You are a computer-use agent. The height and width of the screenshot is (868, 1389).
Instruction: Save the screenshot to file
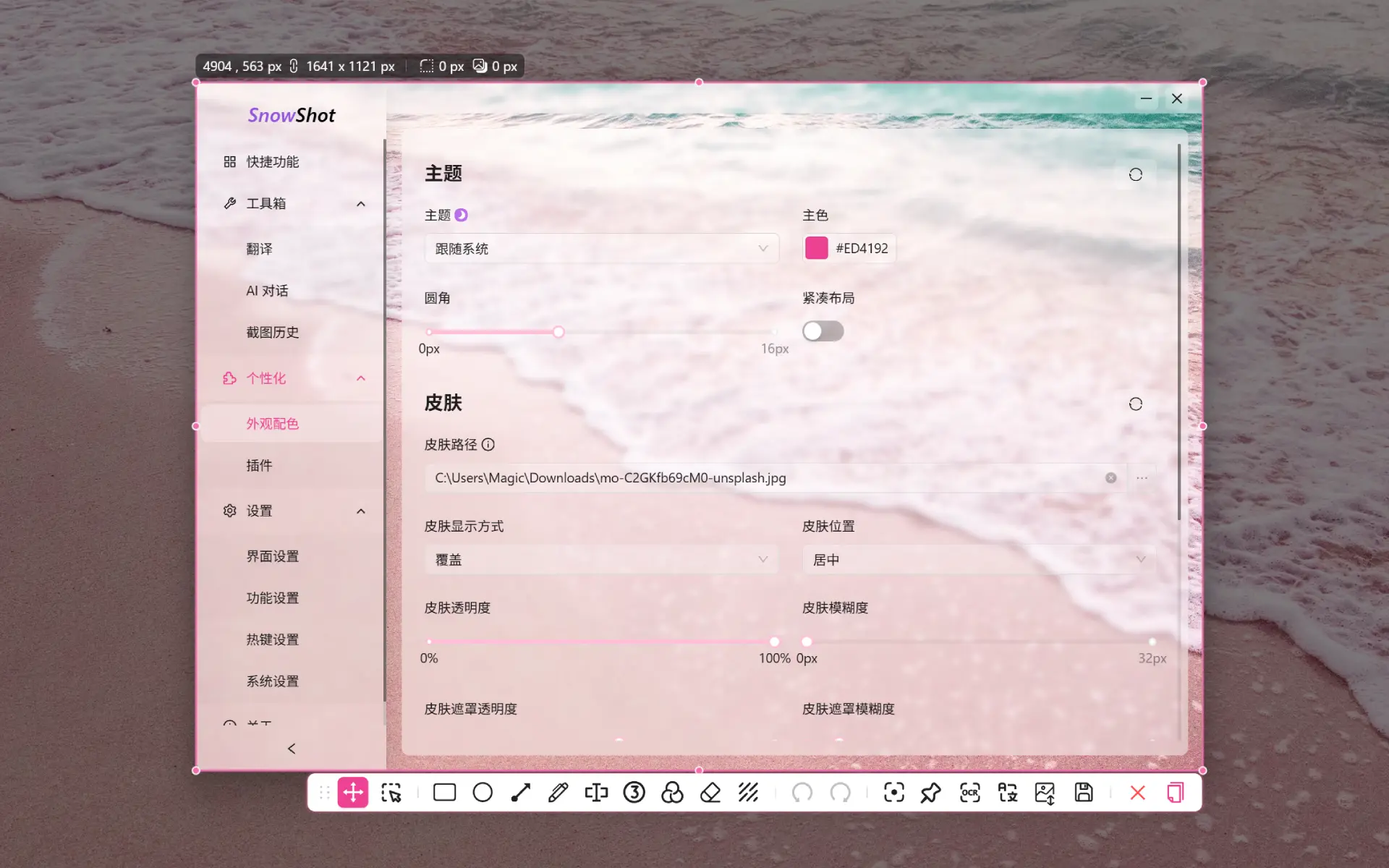(x=1082, y=793)
